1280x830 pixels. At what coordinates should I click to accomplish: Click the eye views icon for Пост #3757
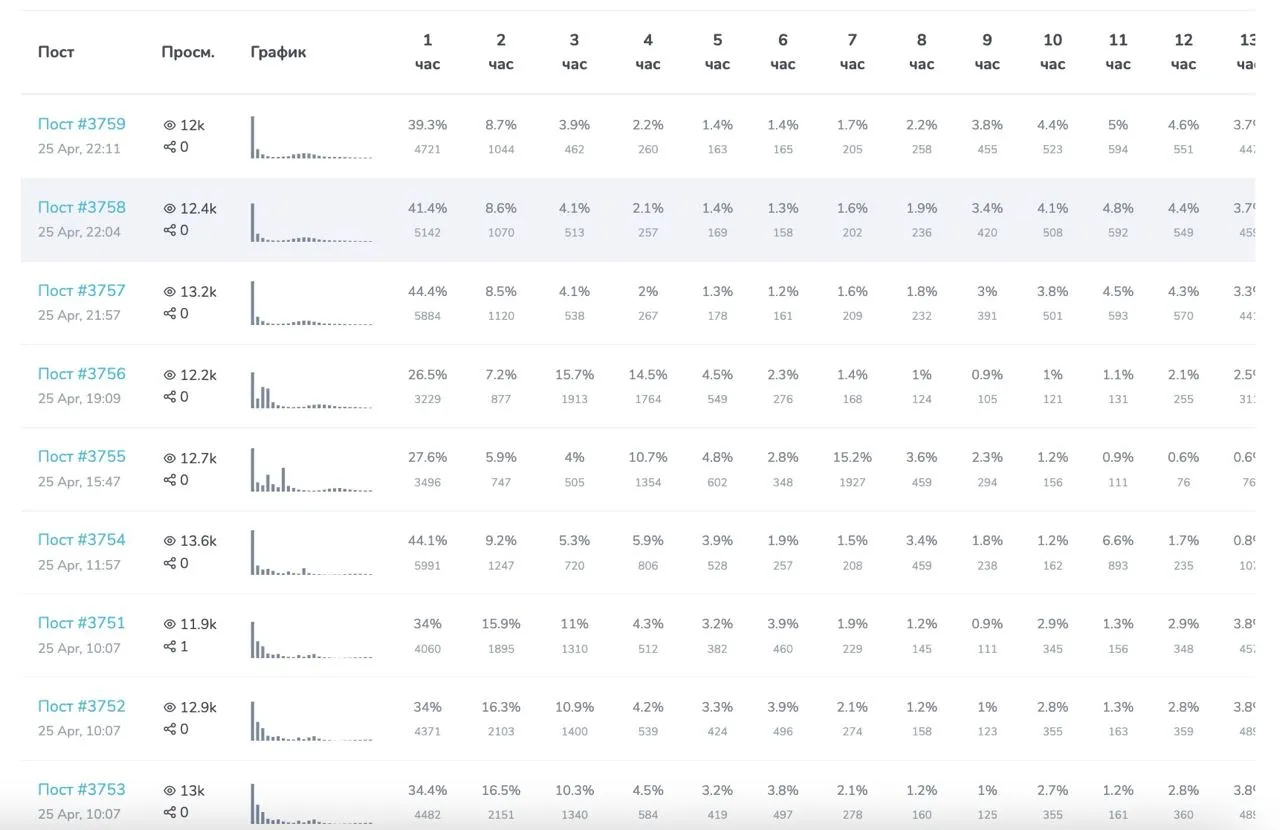169,292
